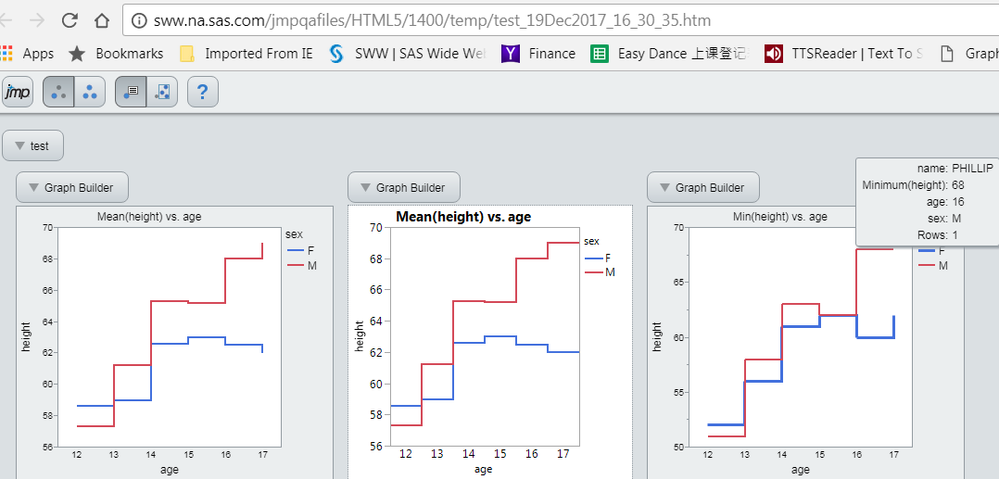999x479 pixels.
Task: Open the Apps grid shortcut
Action: point(27,54)
